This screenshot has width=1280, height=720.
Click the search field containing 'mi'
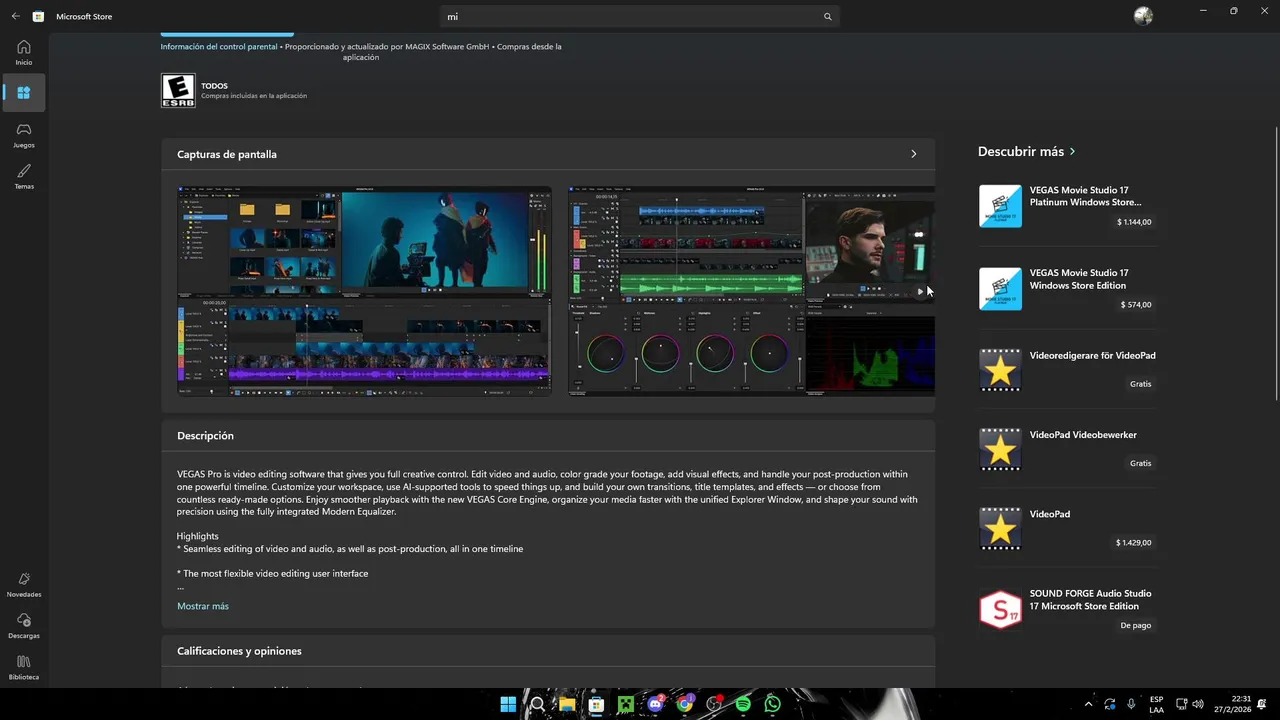click(640, 16)
